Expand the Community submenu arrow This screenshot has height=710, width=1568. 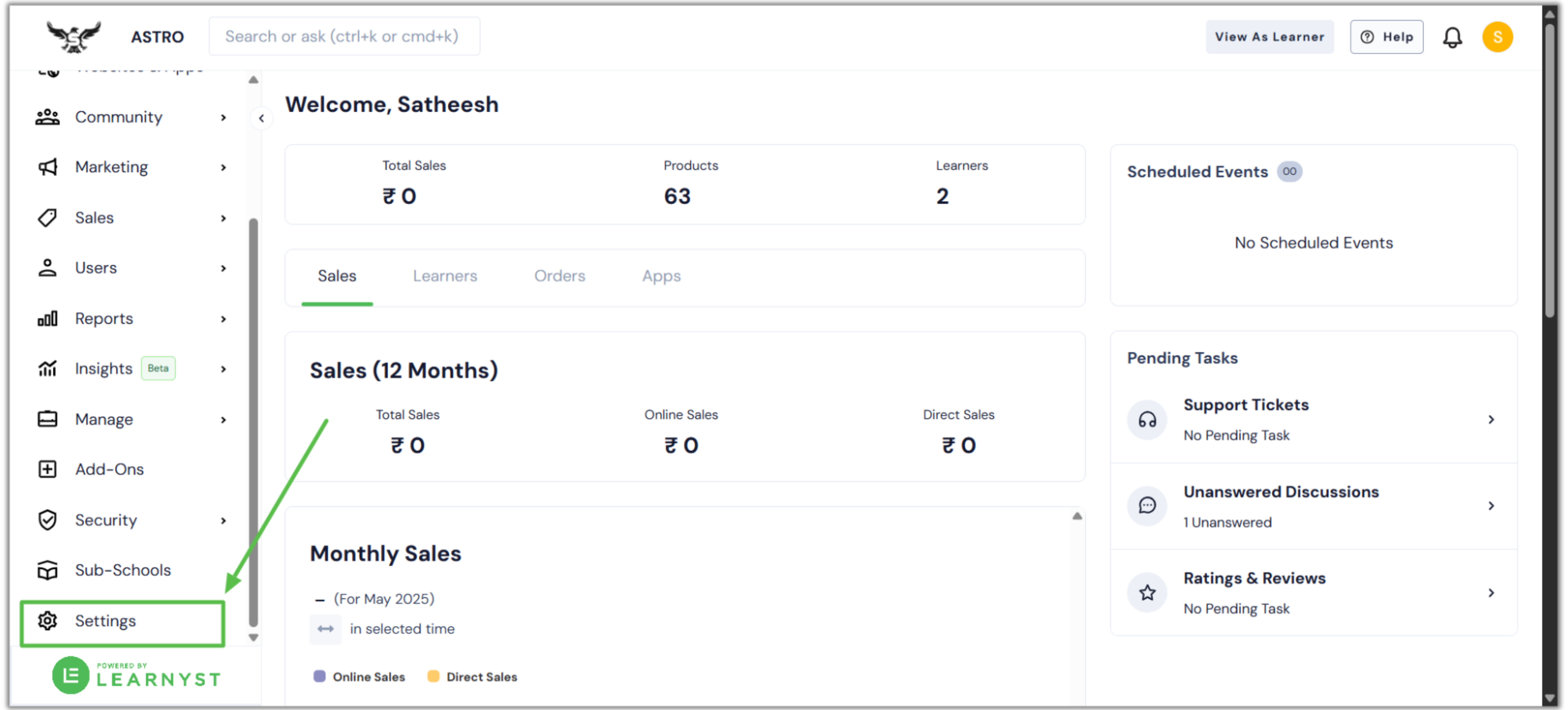pyautogui.click(x=223, y=118)
